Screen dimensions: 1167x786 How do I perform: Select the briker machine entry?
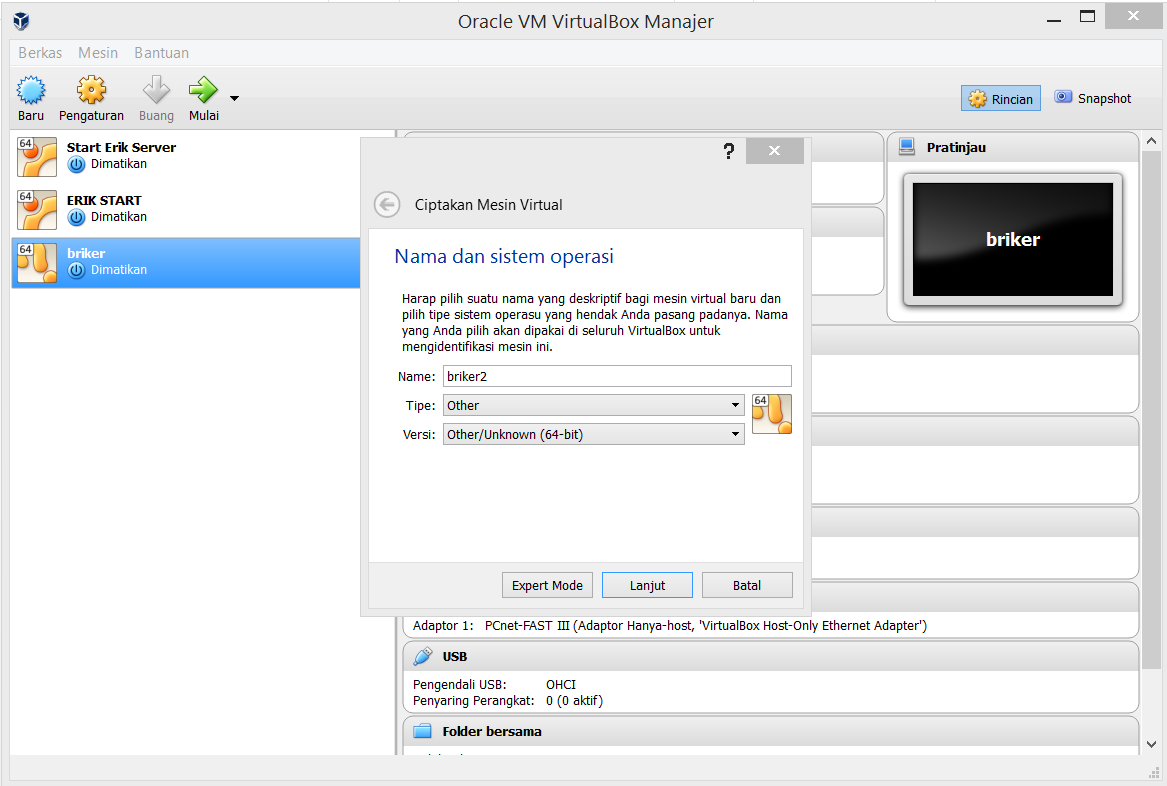(x=186, y=263)
